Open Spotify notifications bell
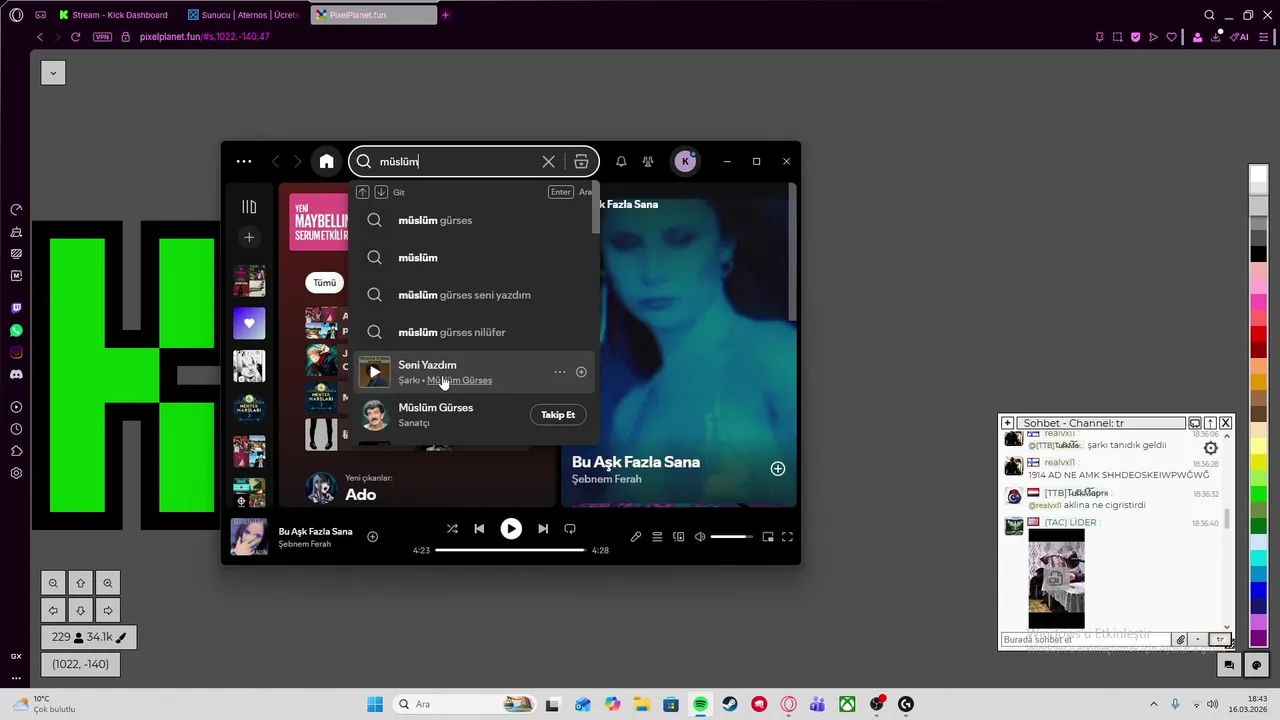The image size is (1280, 720). [x=621, y=161]
